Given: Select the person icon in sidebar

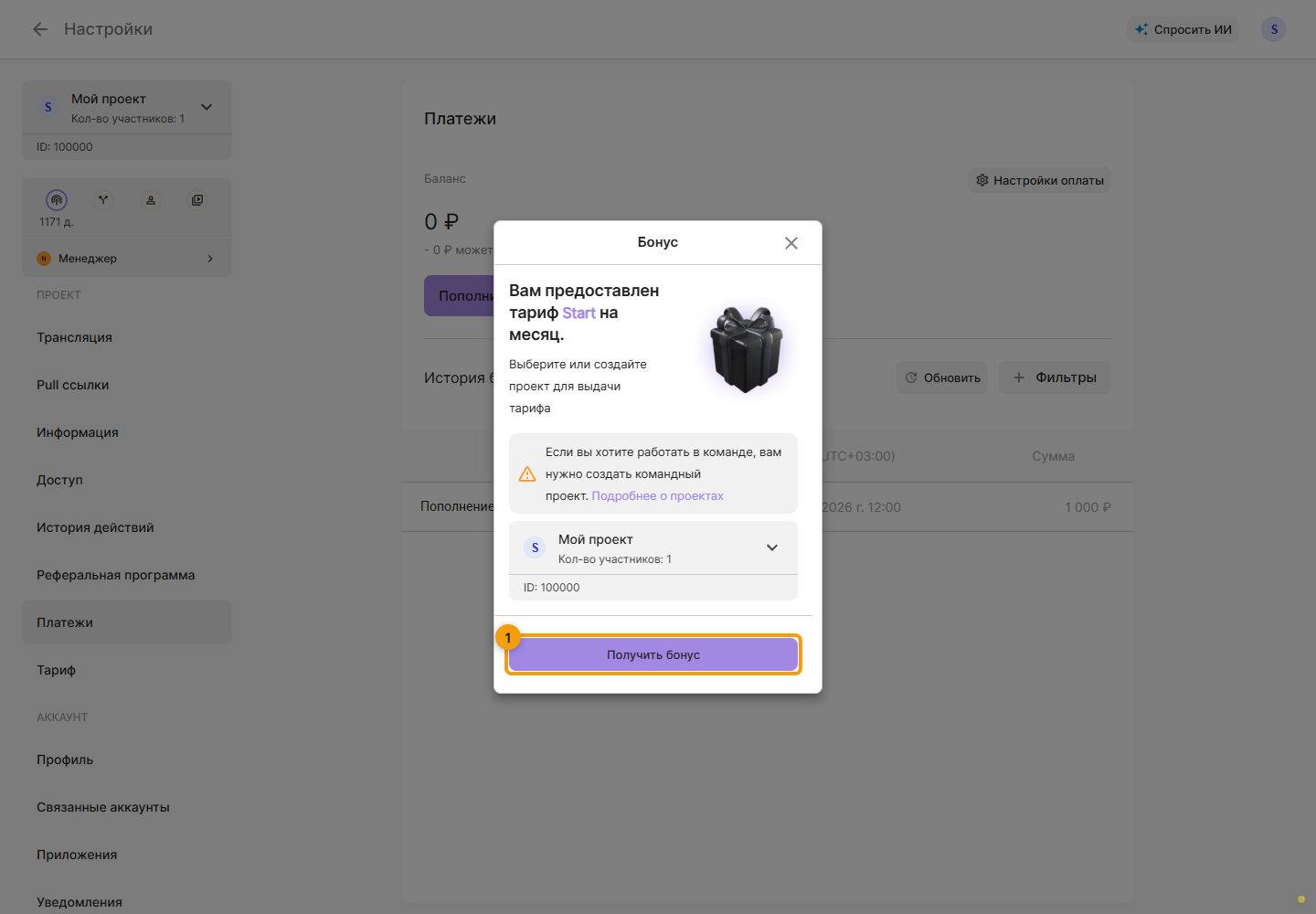Looking at the screenshot, I should [151, 200].
